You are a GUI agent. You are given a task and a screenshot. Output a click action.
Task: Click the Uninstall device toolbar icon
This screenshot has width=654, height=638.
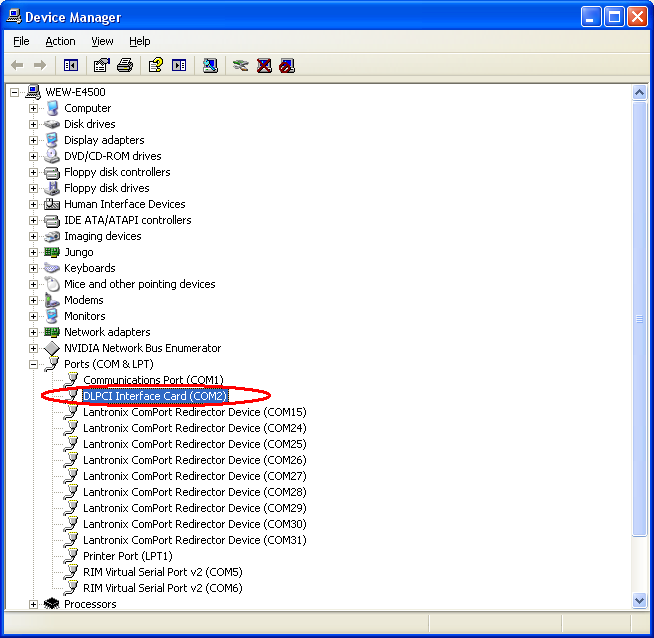click(x=264, y=65)
